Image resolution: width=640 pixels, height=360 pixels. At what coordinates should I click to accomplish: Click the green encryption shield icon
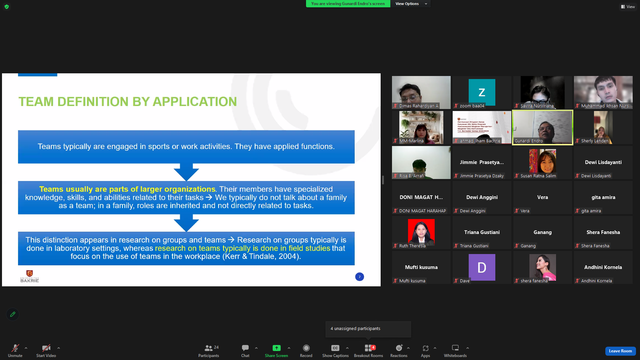coord(7,7)
